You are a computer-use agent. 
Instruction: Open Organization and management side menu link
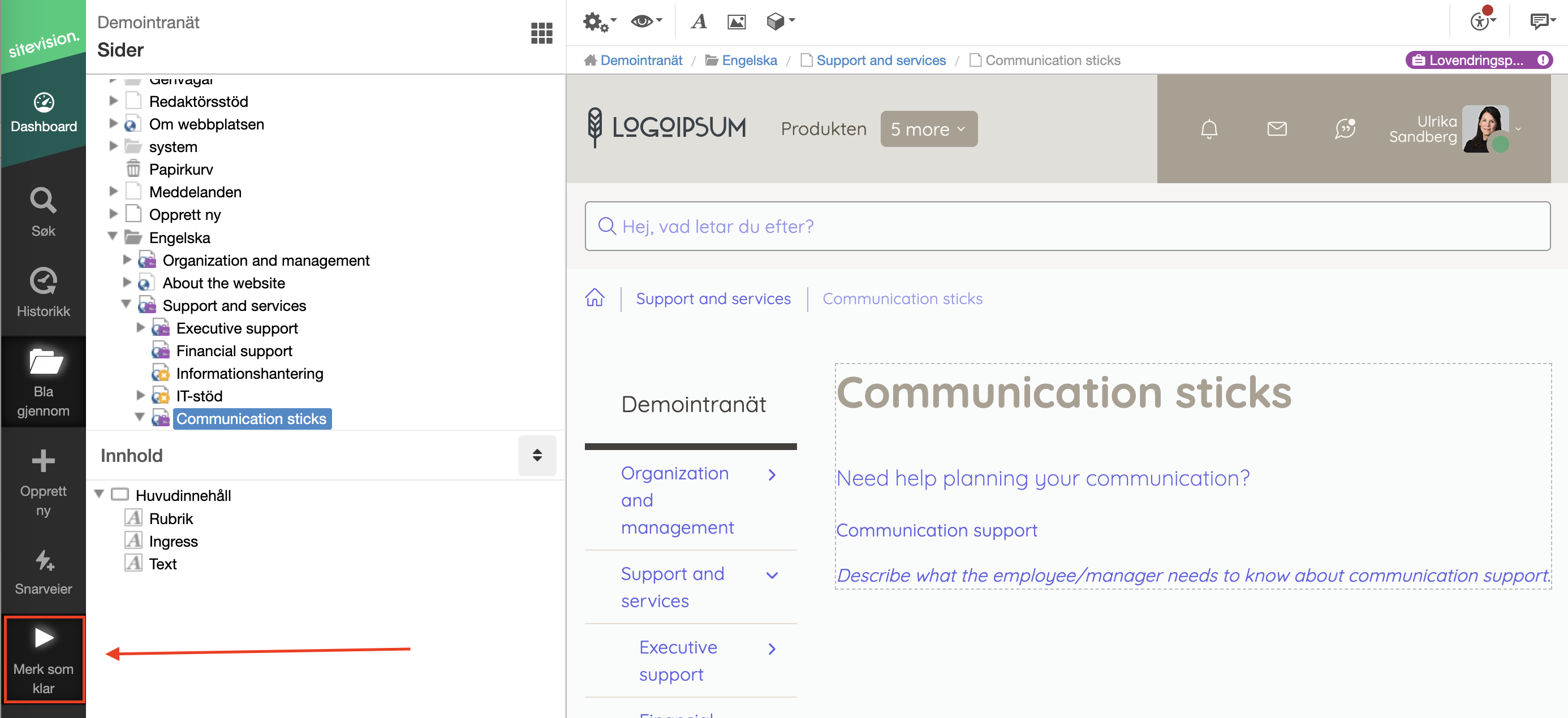pyautogui.click(x=677, y=500)
